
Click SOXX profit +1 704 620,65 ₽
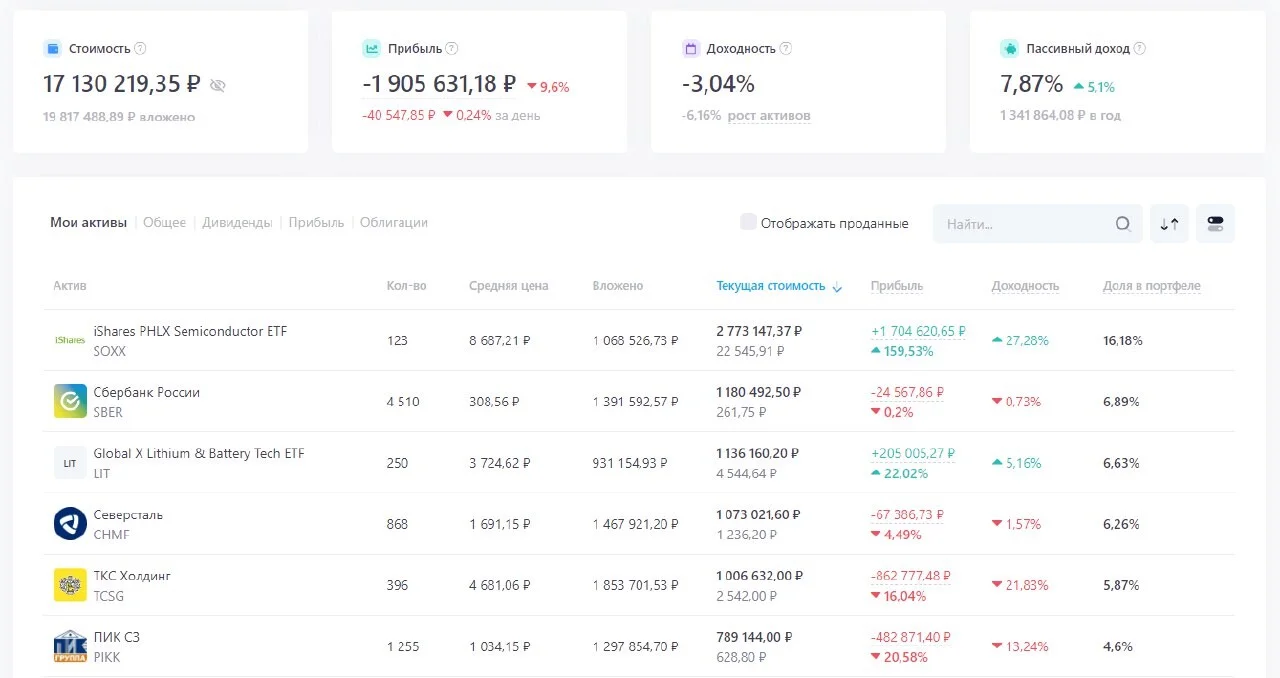point(918,331)
